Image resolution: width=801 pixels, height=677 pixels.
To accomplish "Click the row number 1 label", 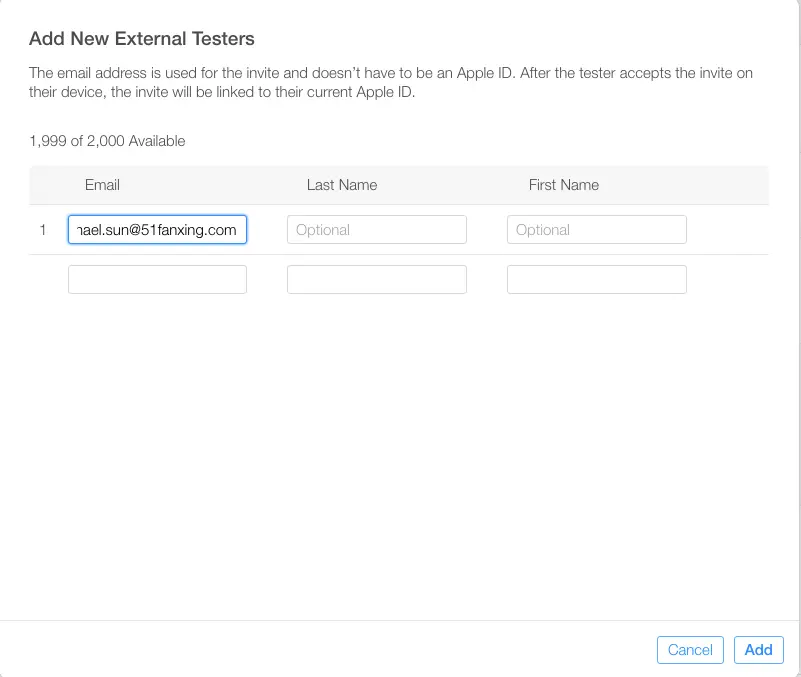I will click(x=43, y=230).
